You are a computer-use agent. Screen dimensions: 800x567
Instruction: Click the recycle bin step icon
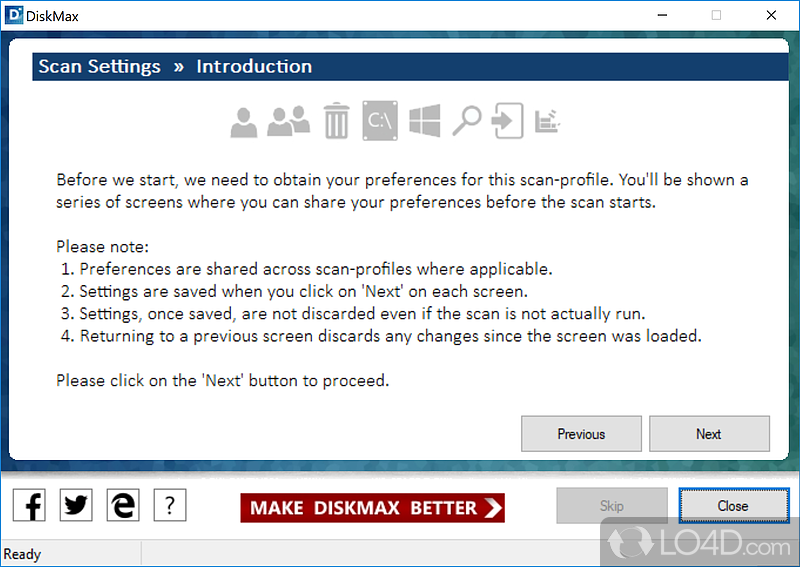click(337, 121)
